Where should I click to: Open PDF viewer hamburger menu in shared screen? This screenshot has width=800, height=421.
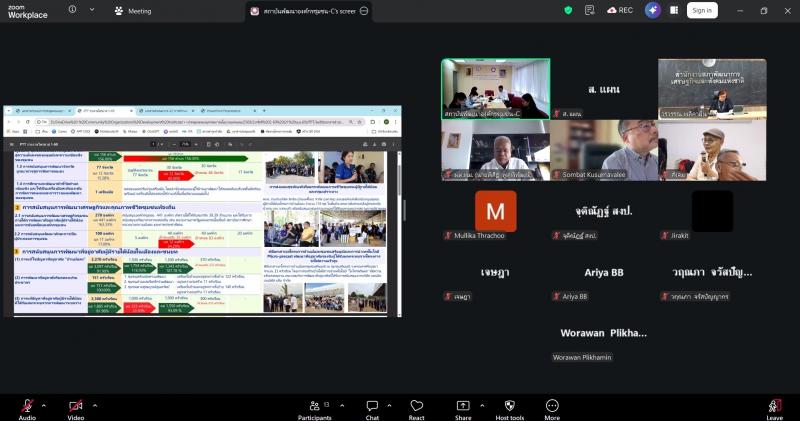(x=11, y=144)
